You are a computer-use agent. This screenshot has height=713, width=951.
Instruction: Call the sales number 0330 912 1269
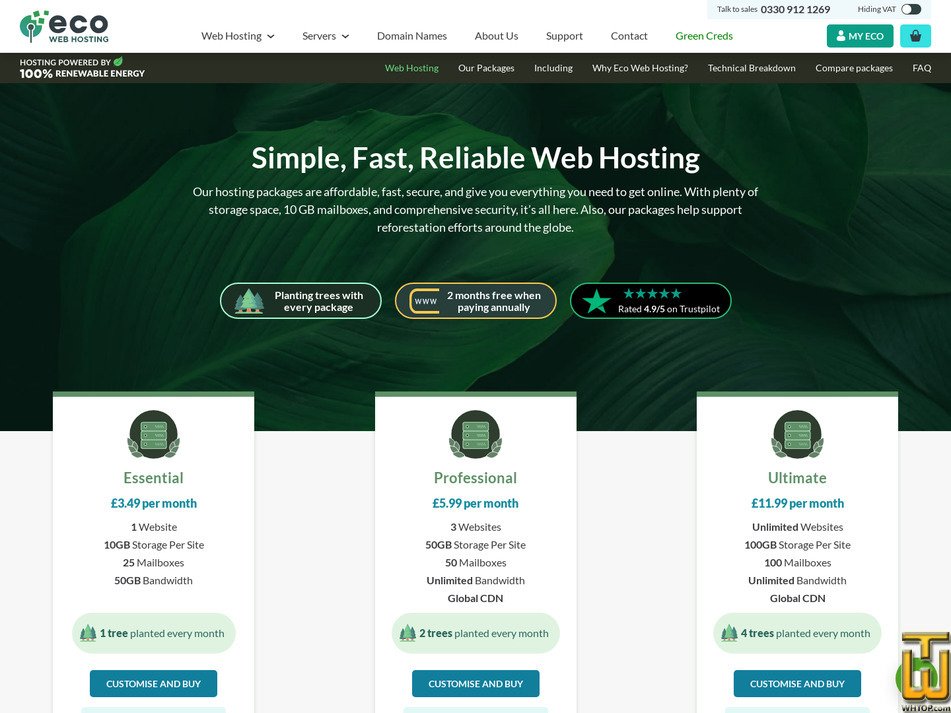796,9
